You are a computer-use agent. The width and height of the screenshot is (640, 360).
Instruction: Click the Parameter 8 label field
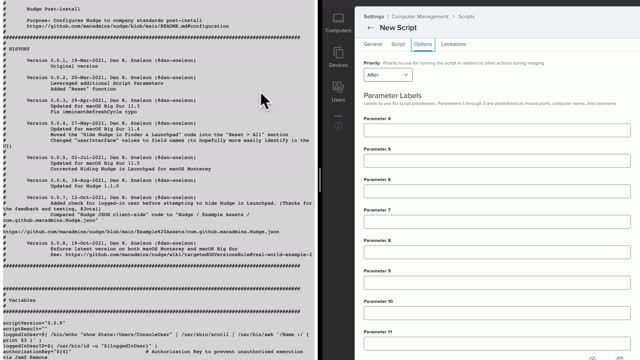tap(497, 252)
